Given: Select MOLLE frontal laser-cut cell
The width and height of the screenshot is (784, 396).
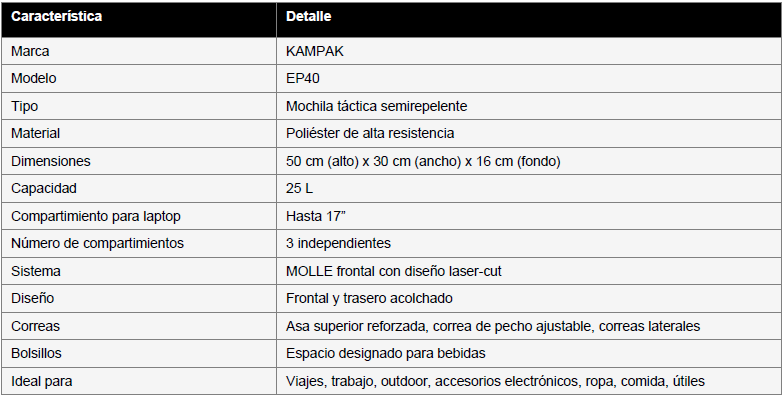Looking at the screenshot, I should 528,271.
